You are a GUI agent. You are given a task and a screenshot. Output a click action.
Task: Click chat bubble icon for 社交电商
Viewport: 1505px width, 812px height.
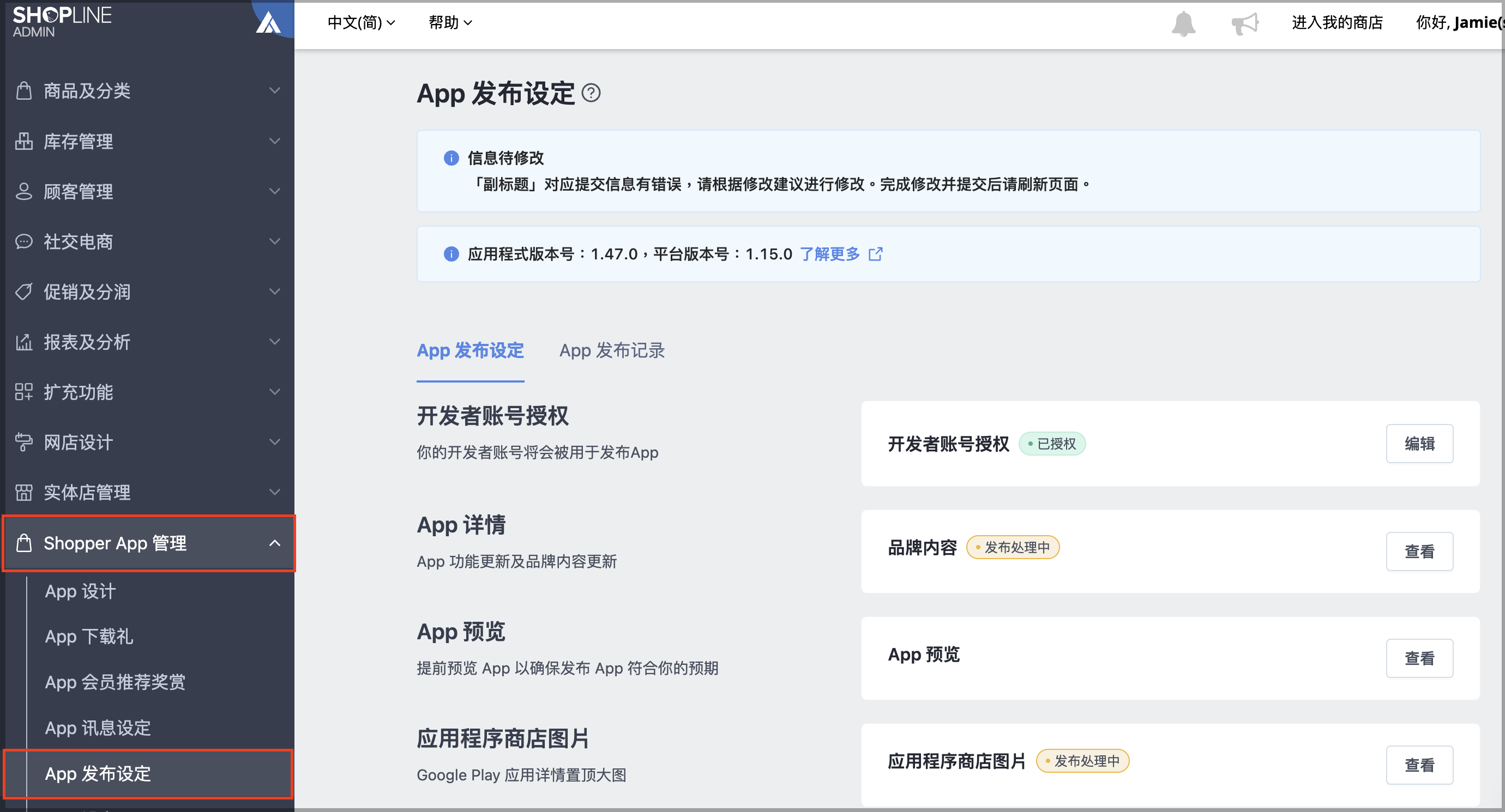pyautogui.click(x=23, y=241)
